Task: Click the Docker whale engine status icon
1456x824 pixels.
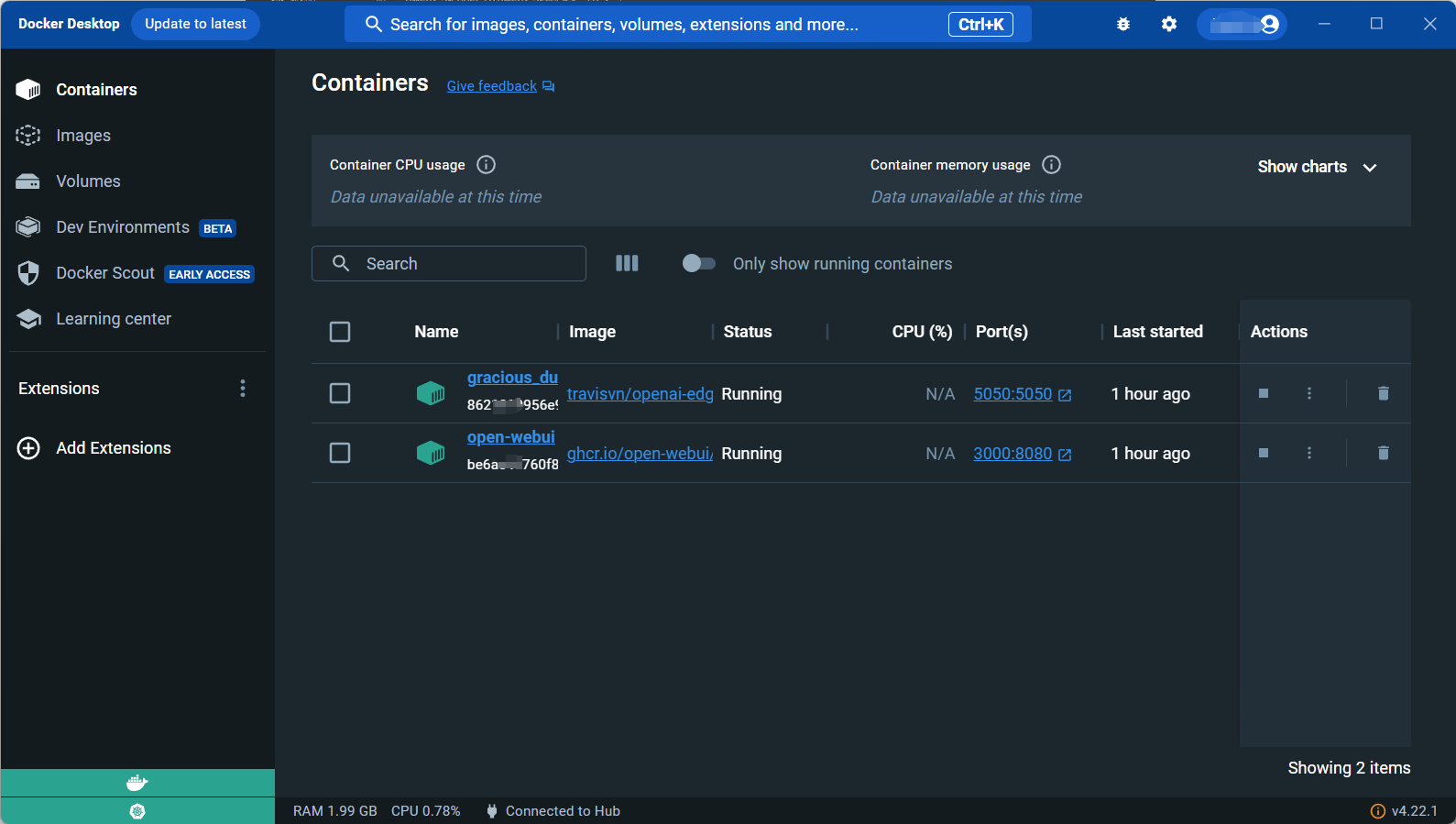Action: pos(137,783)
